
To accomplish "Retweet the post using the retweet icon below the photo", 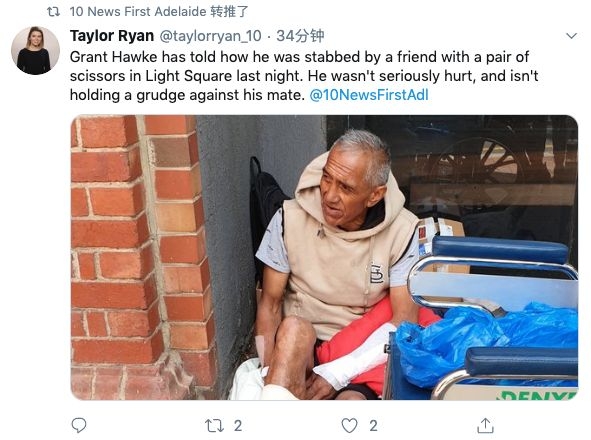I will click(214, 426).
